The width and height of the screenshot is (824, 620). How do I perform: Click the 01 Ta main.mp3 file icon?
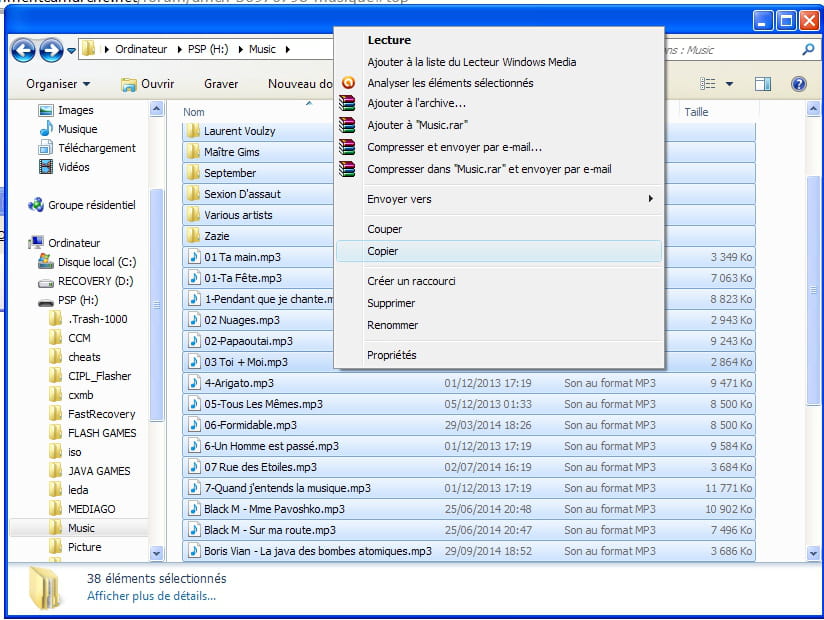coord(194,256)
